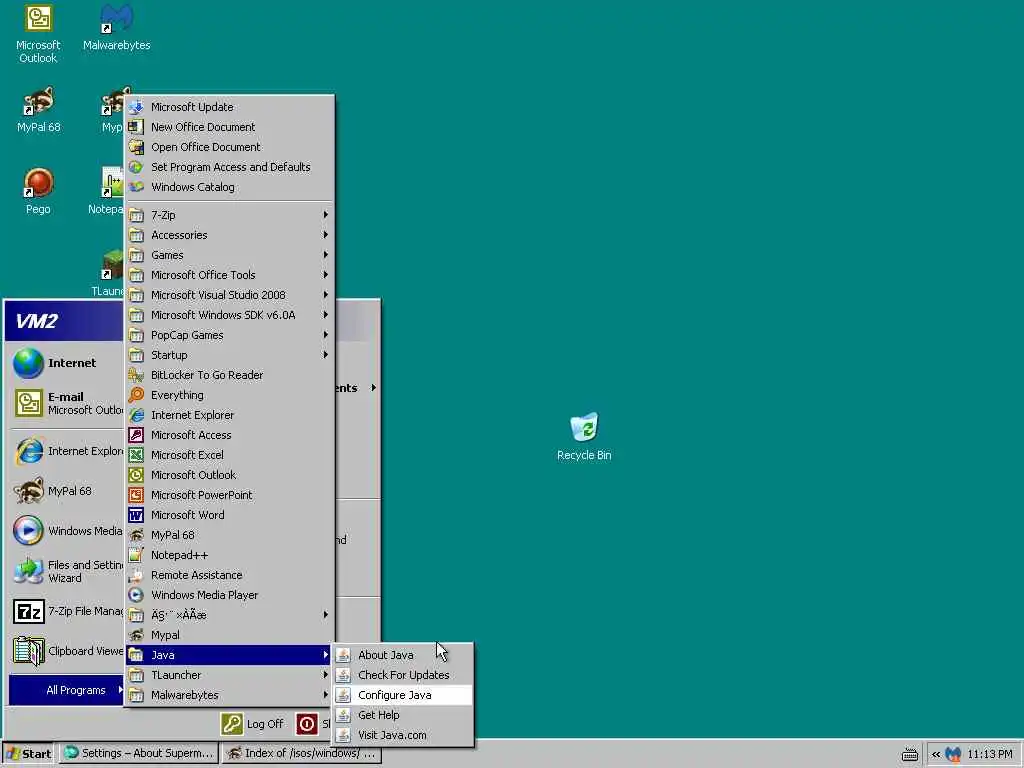This screenshot has width=1024, height=768.
Task: Launch Microsoft Excel
Action: [x=229, y=455]
